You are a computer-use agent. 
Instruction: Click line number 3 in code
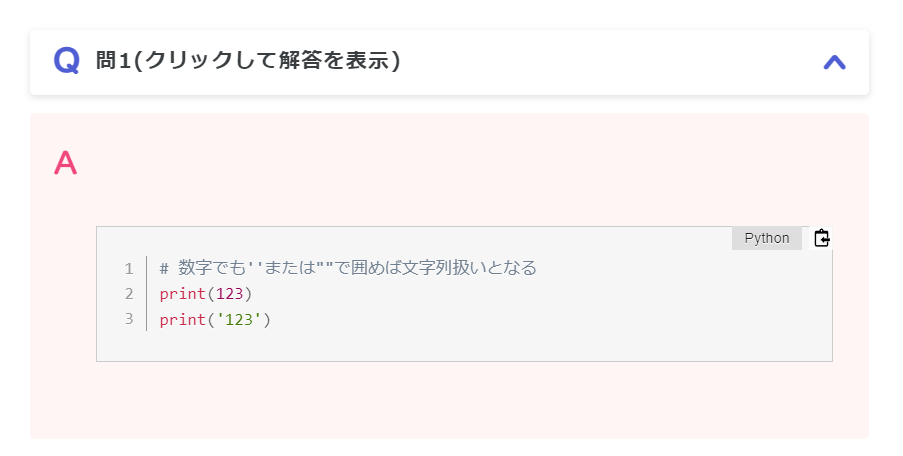point(129,319)
